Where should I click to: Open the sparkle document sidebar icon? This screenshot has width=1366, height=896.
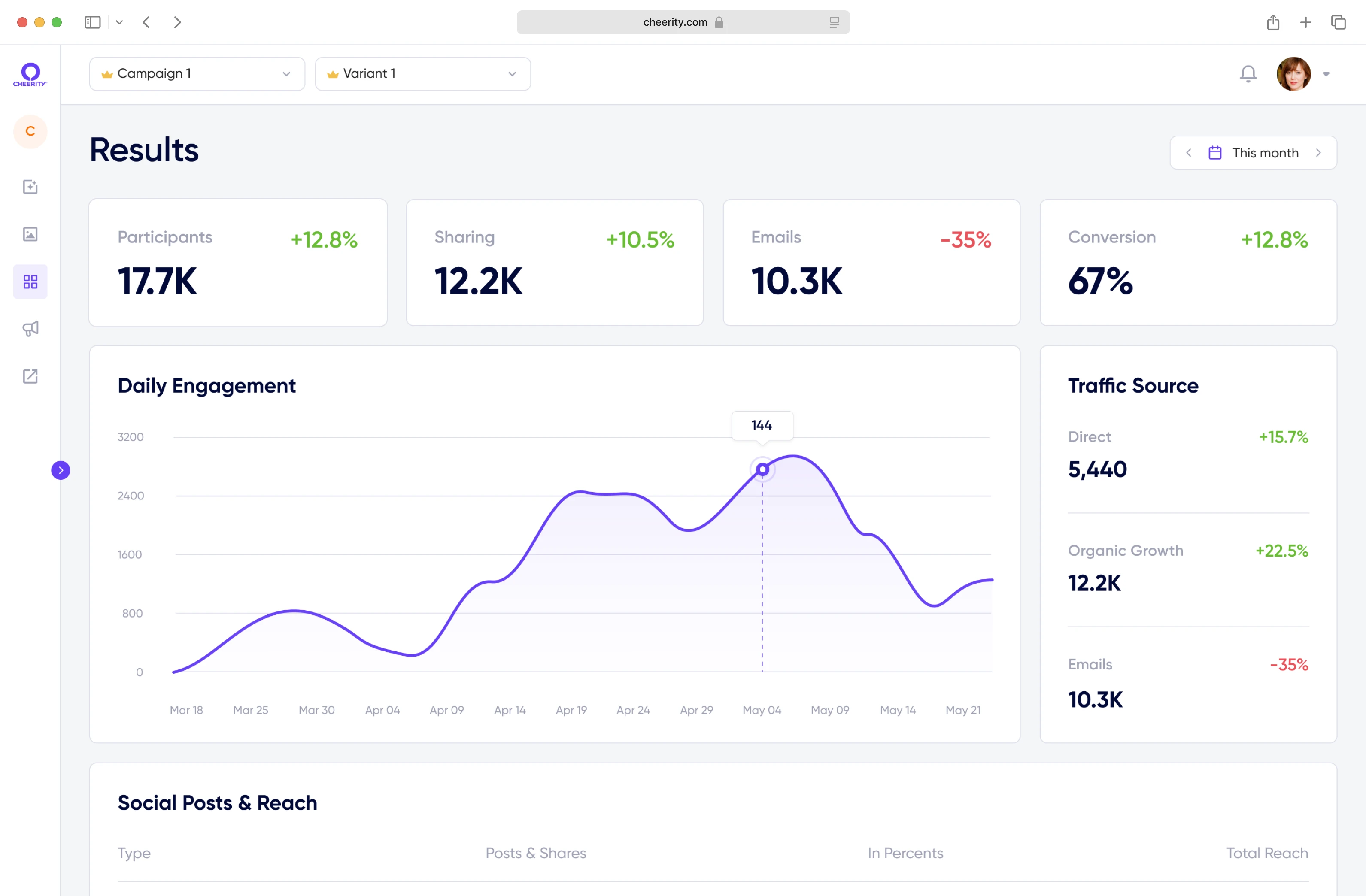tap(30, 186)
